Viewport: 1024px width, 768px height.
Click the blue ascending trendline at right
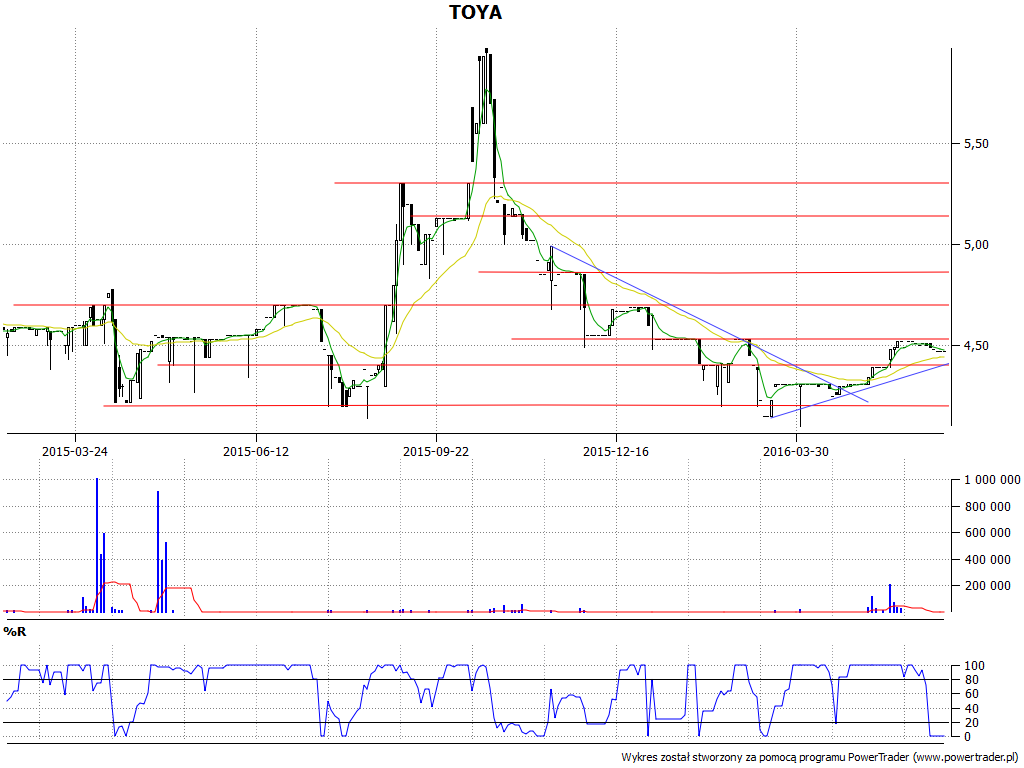point(859,391)
